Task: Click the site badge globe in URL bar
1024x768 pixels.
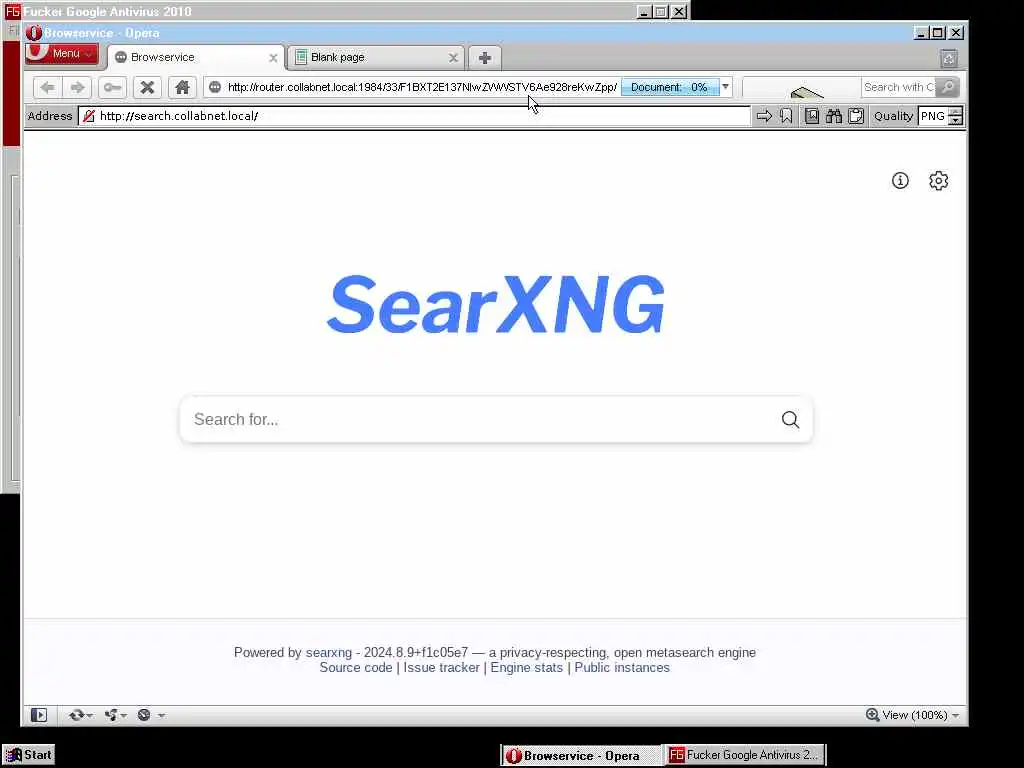Action: pyautogui.click(x=215, y=87)
